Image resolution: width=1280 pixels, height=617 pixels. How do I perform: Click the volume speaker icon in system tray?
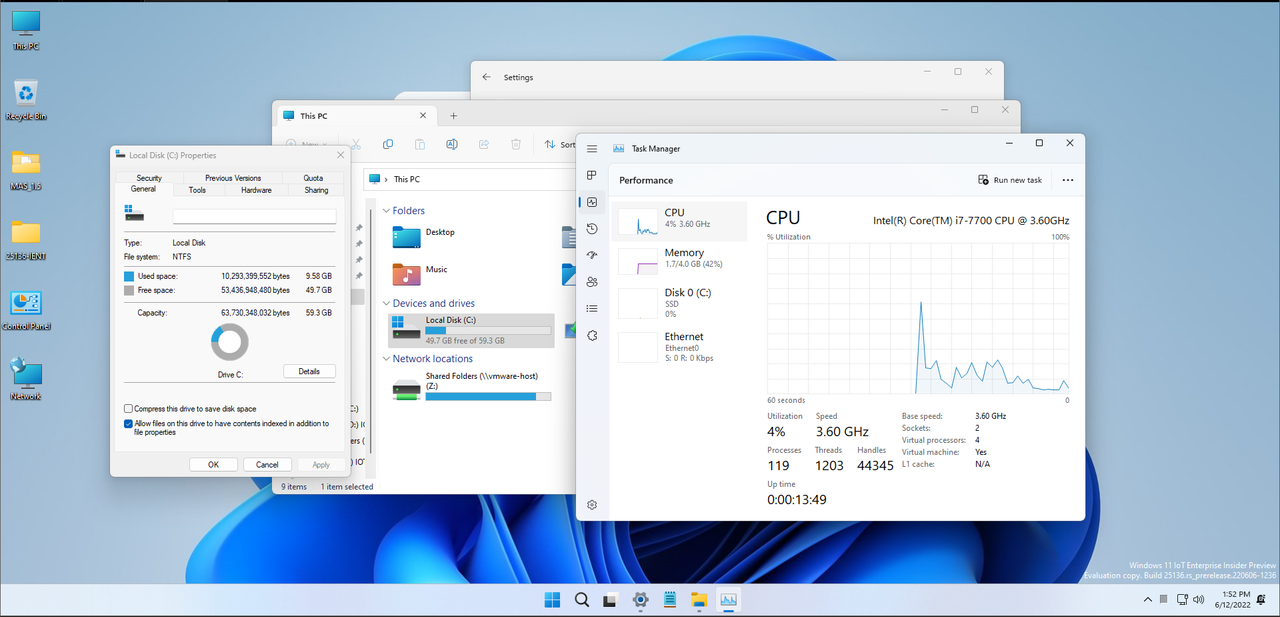click(1198, 600)
